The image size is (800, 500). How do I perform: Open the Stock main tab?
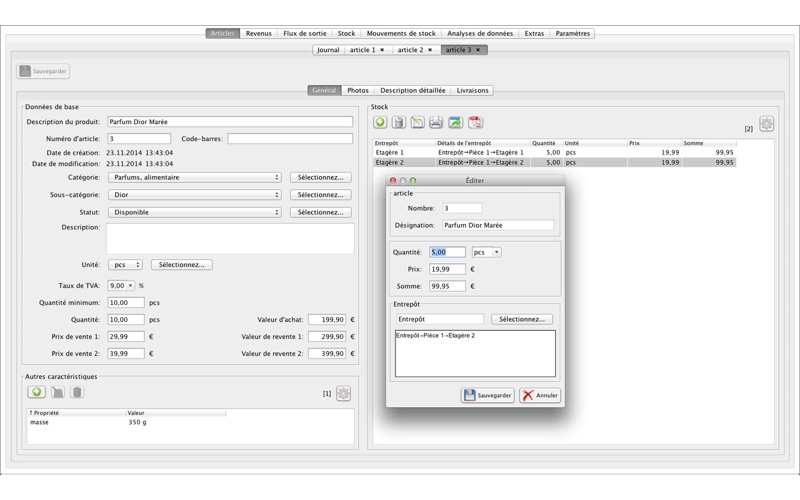click(346, 33)
